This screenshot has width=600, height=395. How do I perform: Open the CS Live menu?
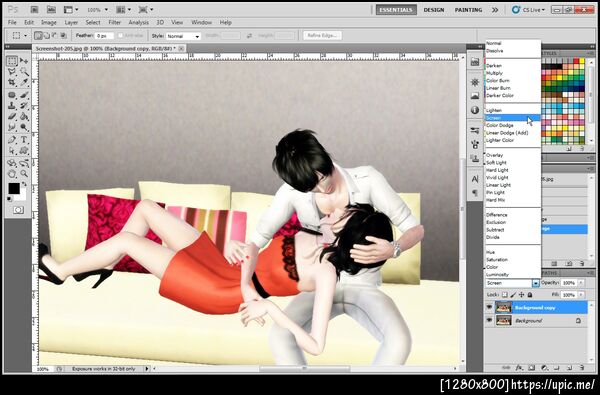tap(529, 10)
